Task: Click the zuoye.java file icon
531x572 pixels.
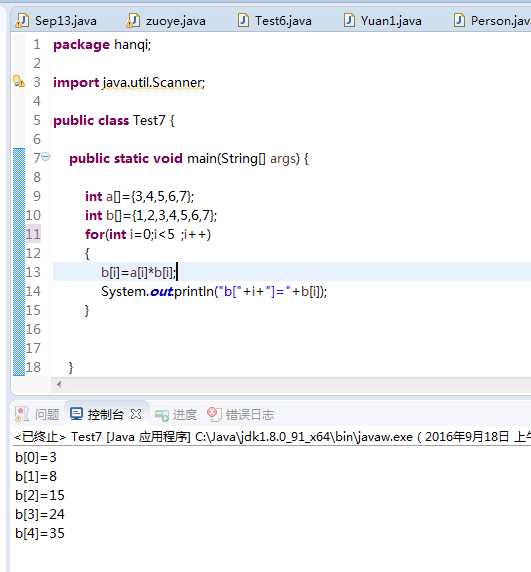Action: pos(133,21)
